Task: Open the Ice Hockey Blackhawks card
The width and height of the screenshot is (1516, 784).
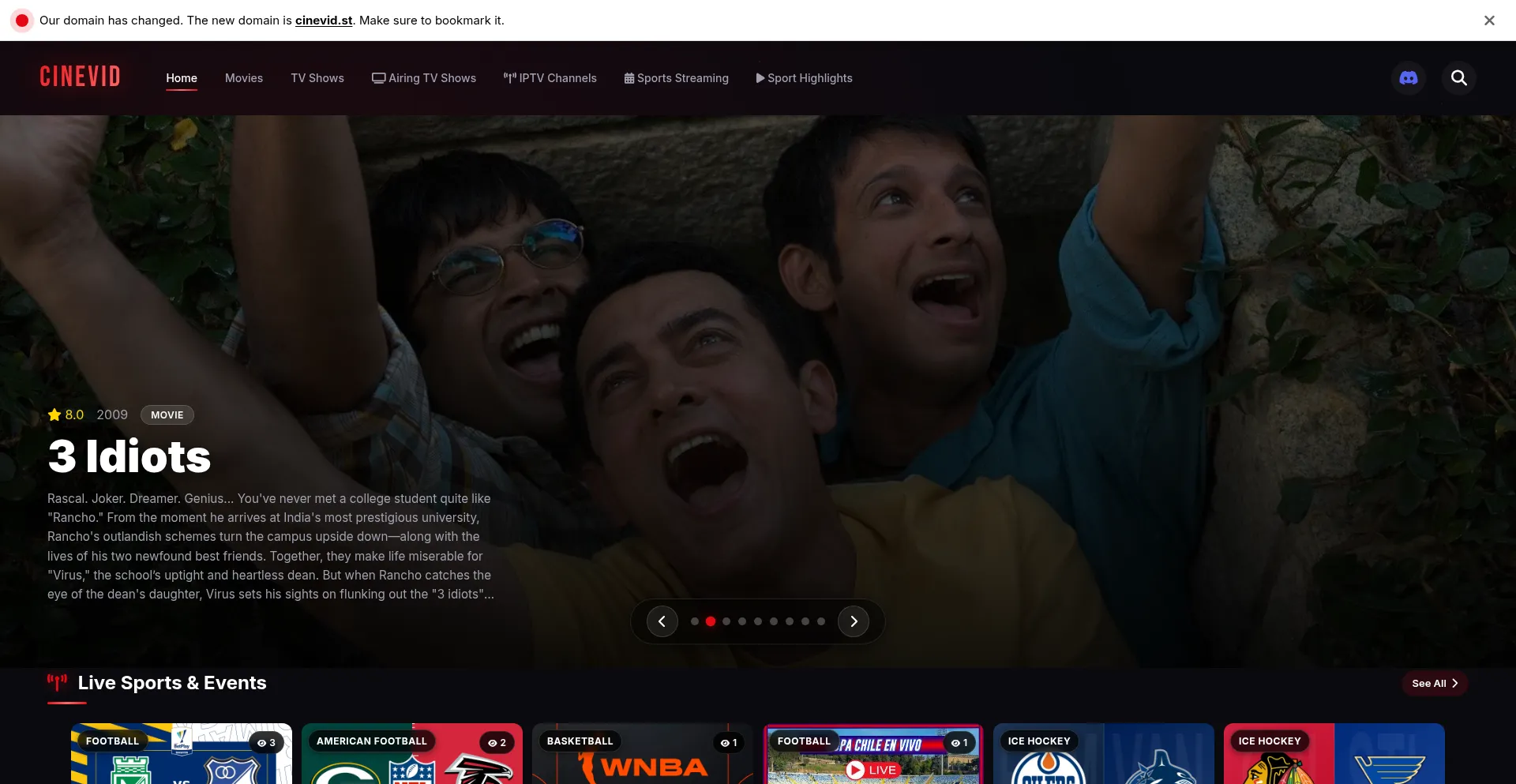Action: click(x=1334, y=754)
